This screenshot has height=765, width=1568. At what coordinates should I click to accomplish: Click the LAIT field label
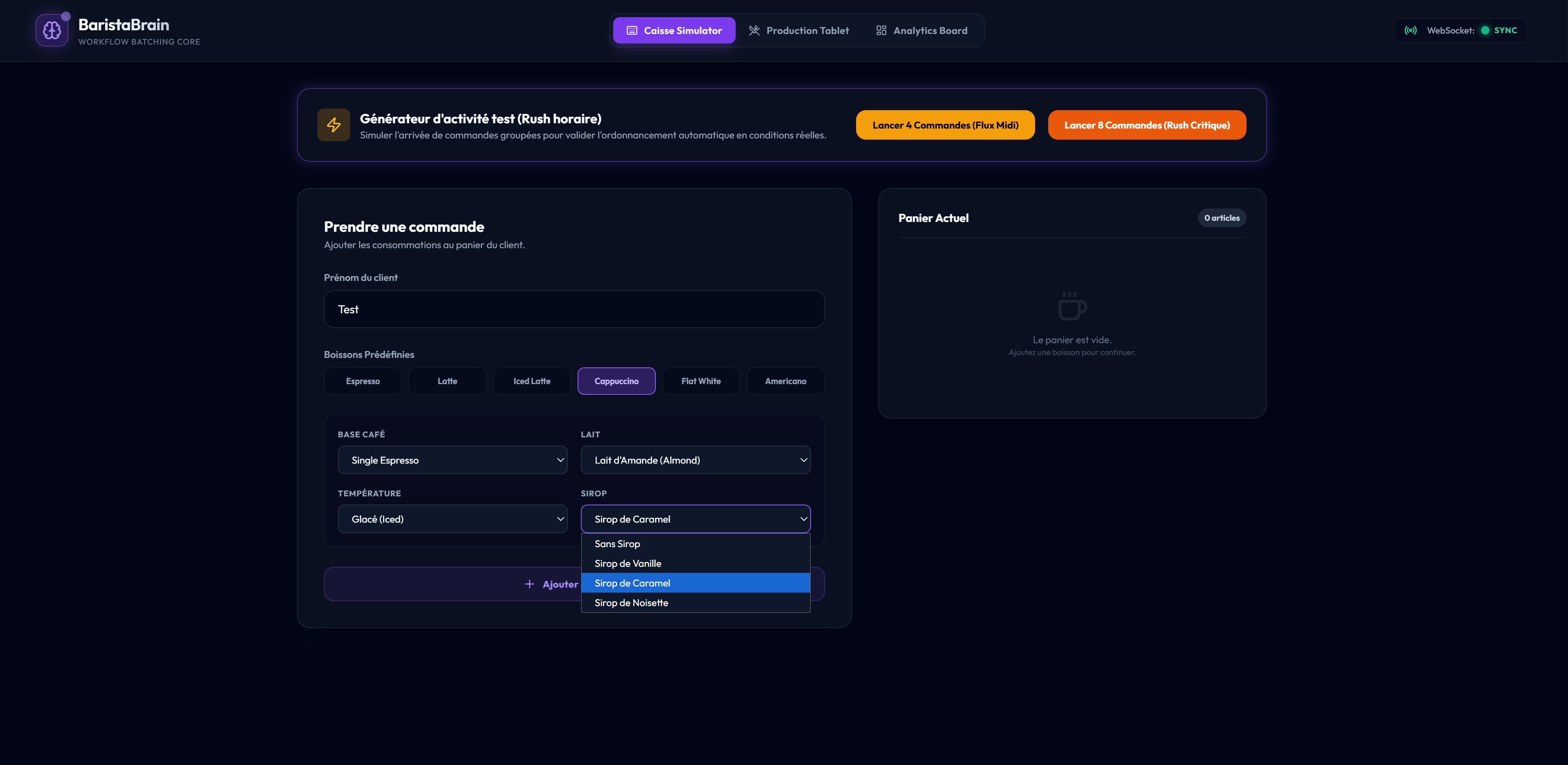pyautogui.click(x=590, y=435)
